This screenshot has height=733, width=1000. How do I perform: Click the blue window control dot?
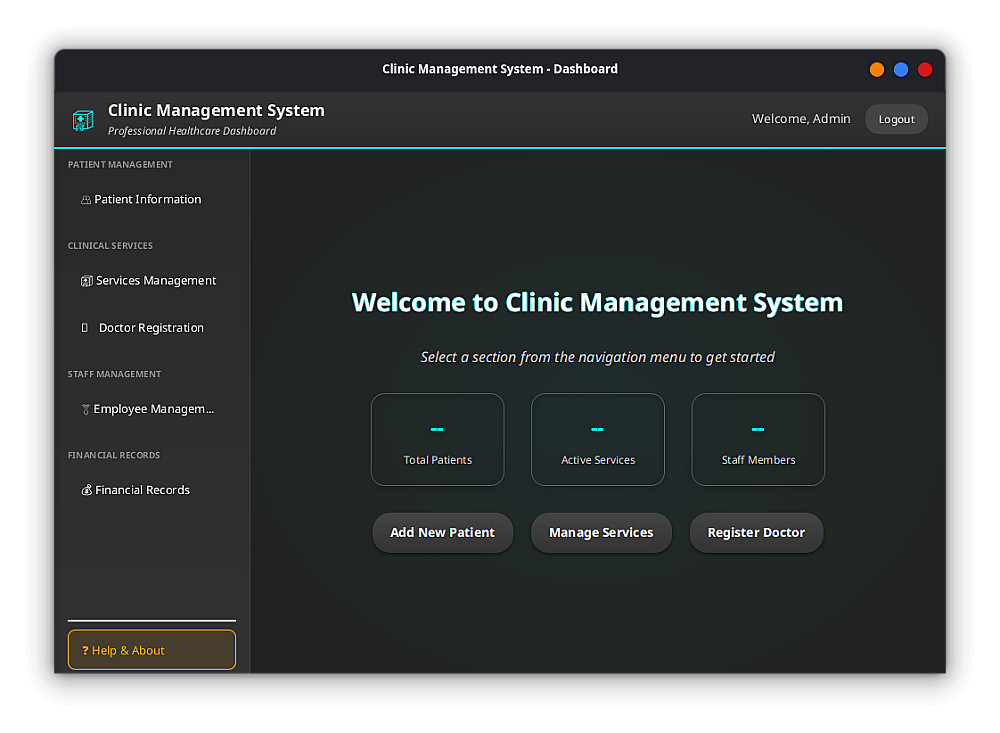(x=901, y=70)
